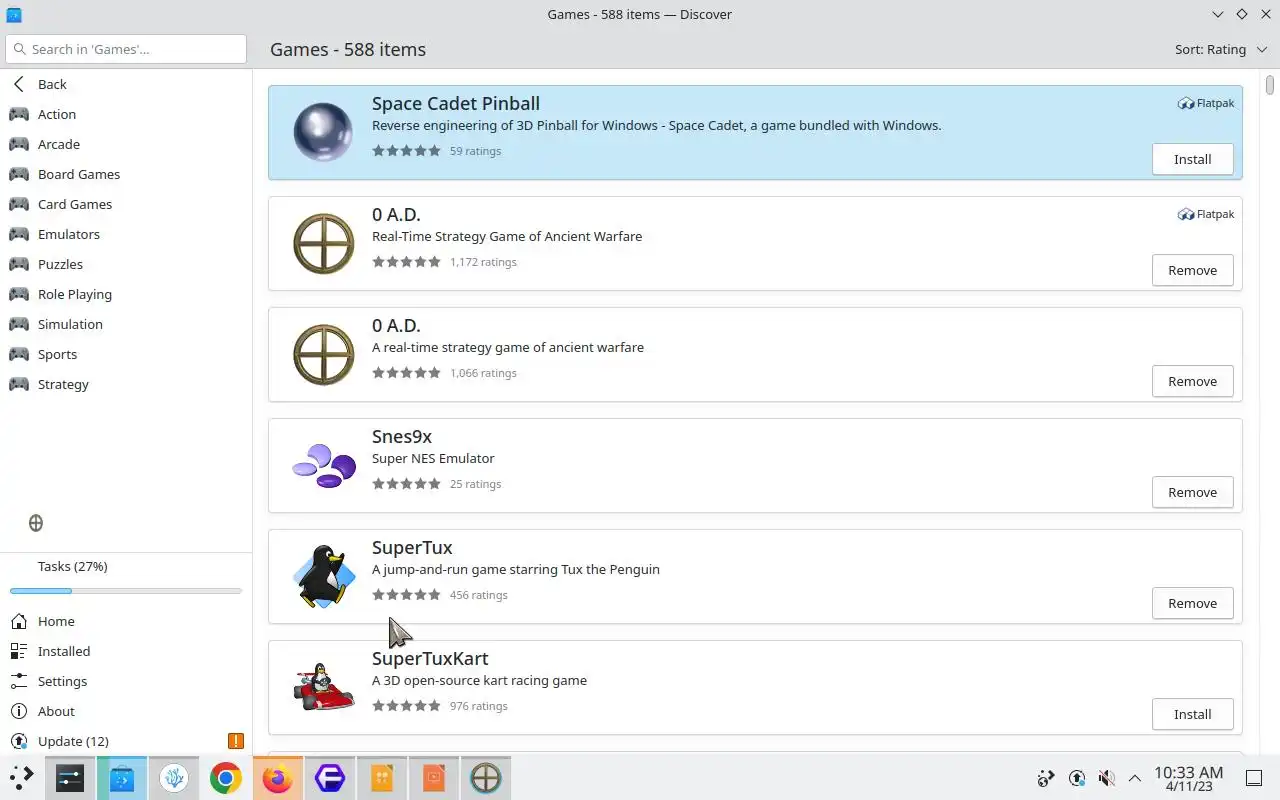The height and width of the screenshot is (800, 1280).
Task: Open the KDE application launcher
Action: [22, 777]
